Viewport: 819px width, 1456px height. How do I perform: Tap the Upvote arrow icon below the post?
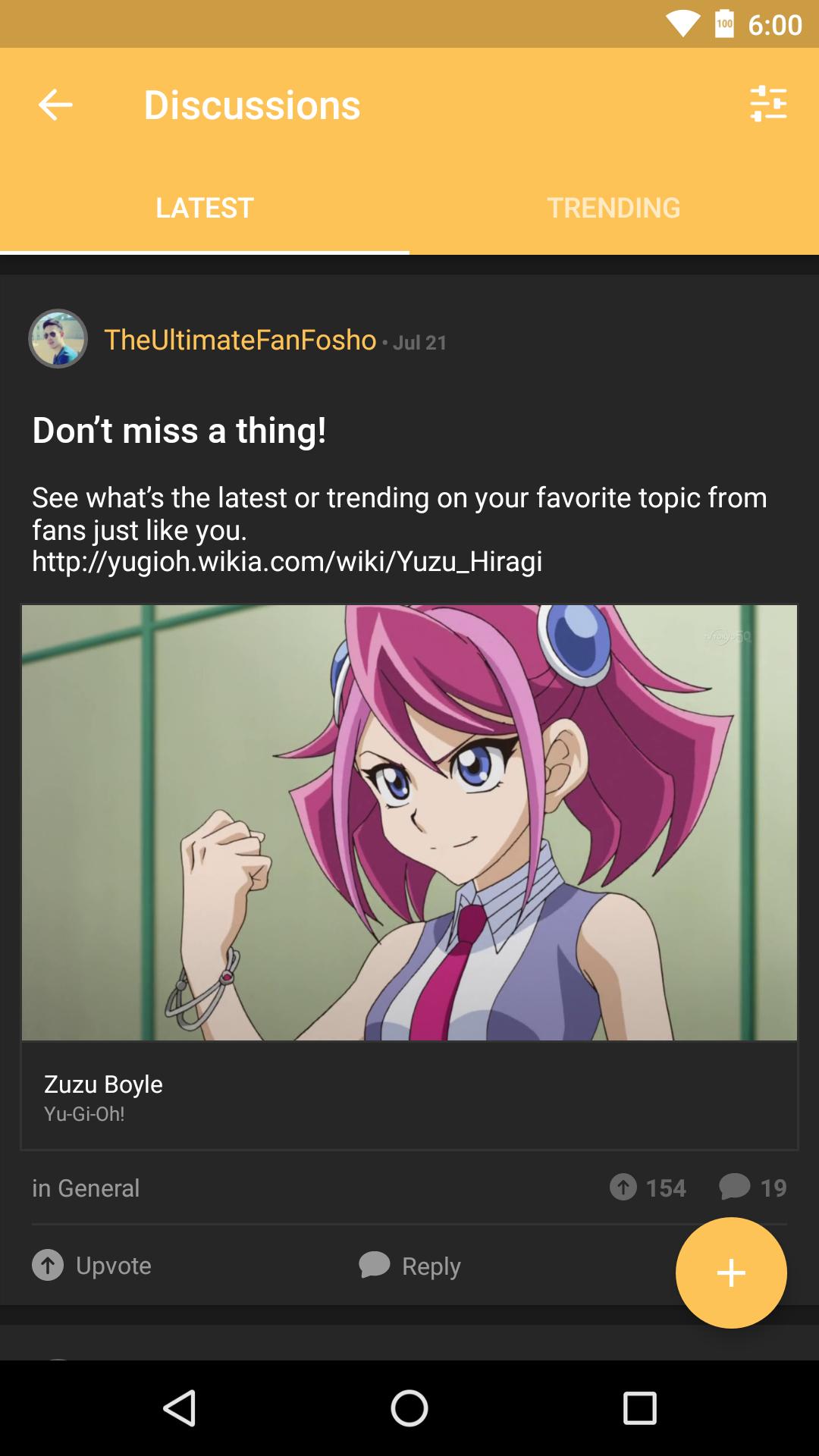[48, 1265]
